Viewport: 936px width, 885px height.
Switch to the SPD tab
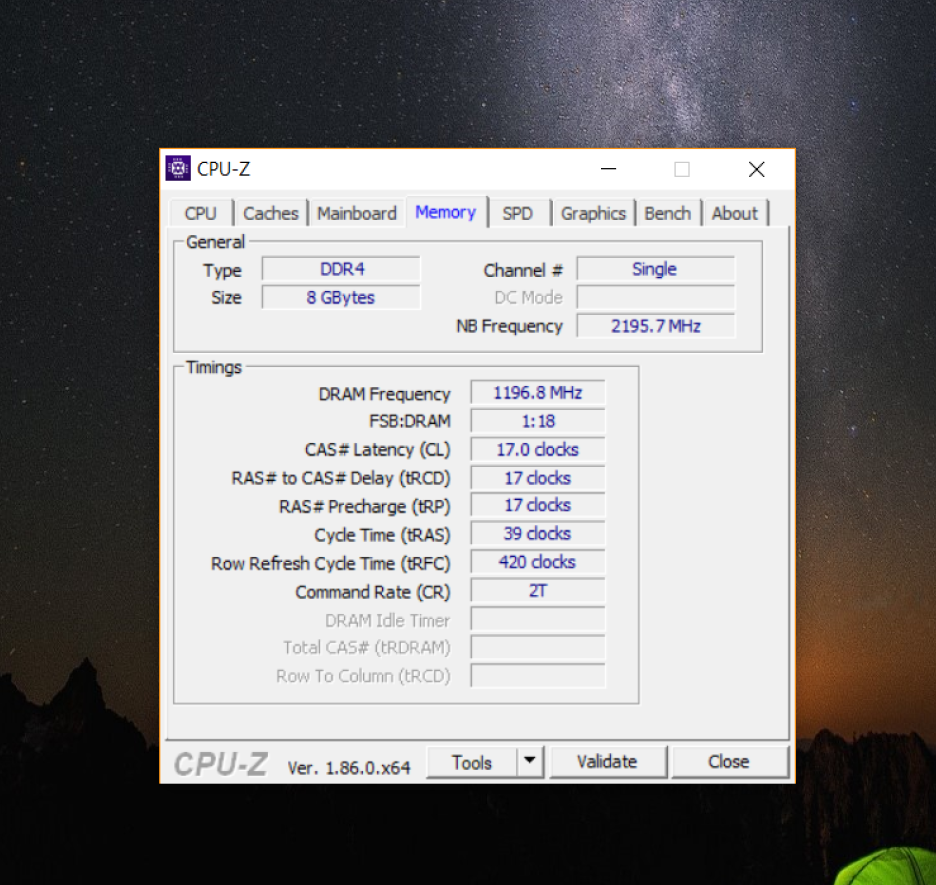click(518, 213)
